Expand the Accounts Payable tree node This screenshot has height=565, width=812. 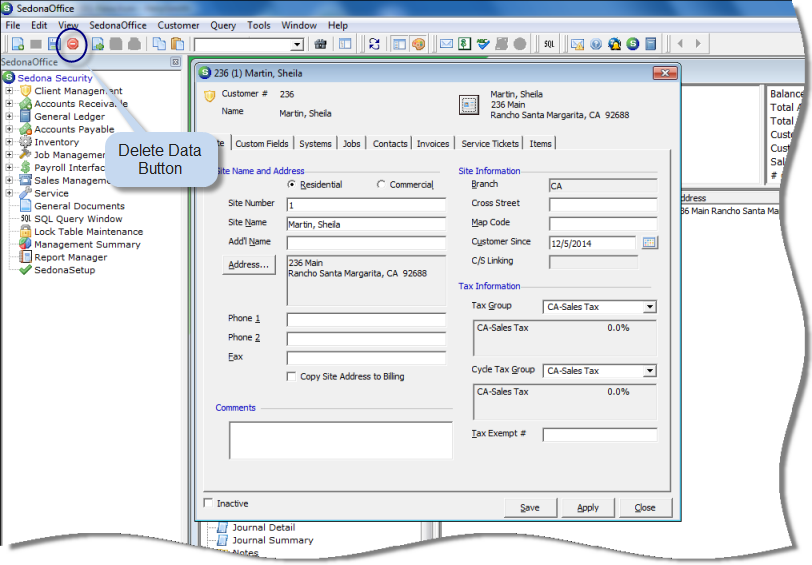tap(9, 129)
